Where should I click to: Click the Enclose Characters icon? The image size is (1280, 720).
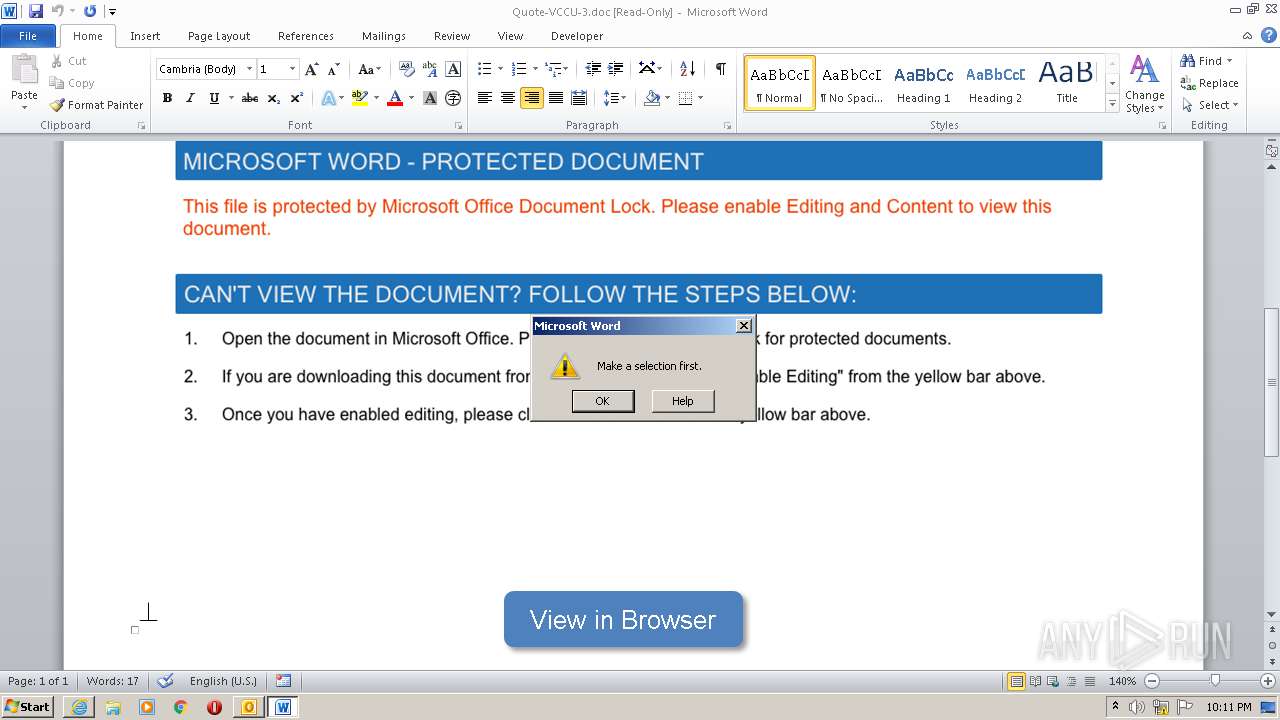click(x=453, y=98)
